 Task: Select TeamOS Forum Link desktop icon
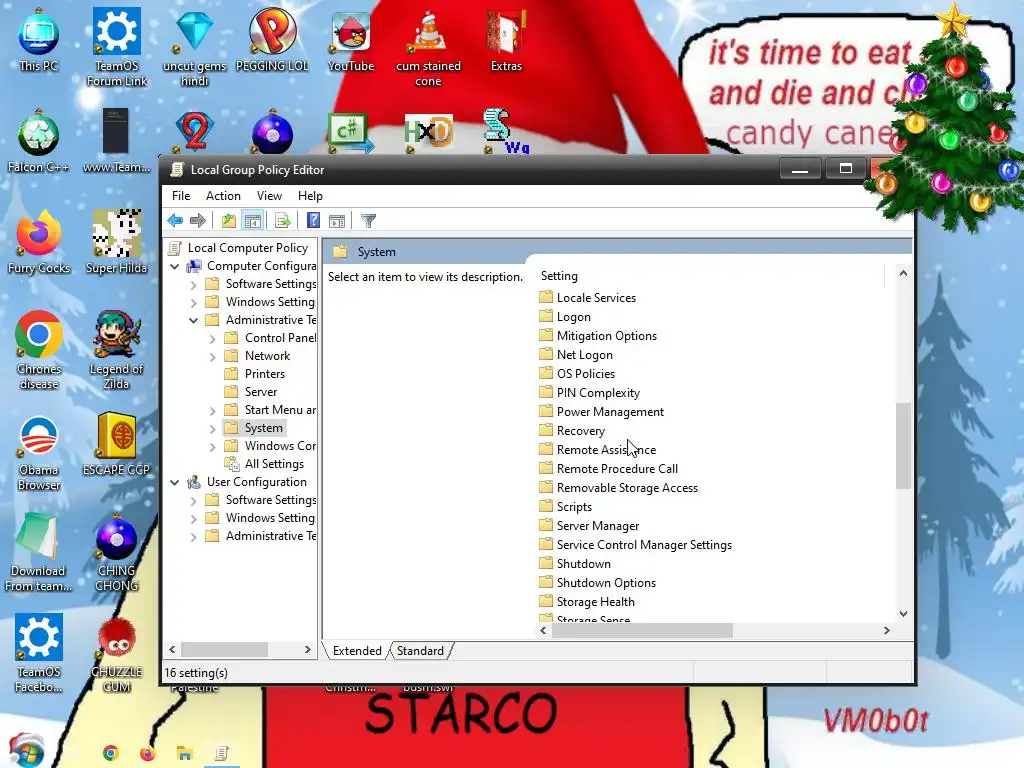[117, 48]
